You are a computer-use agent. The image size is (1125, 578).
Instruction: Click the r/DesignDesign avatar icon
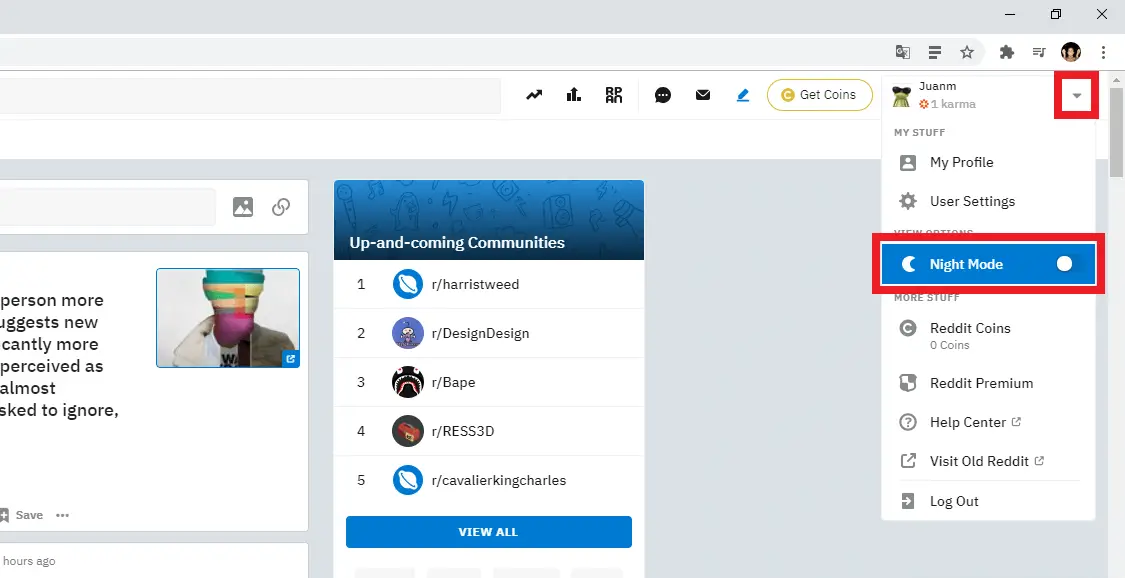pyautogui.click(x=408, y=333)
